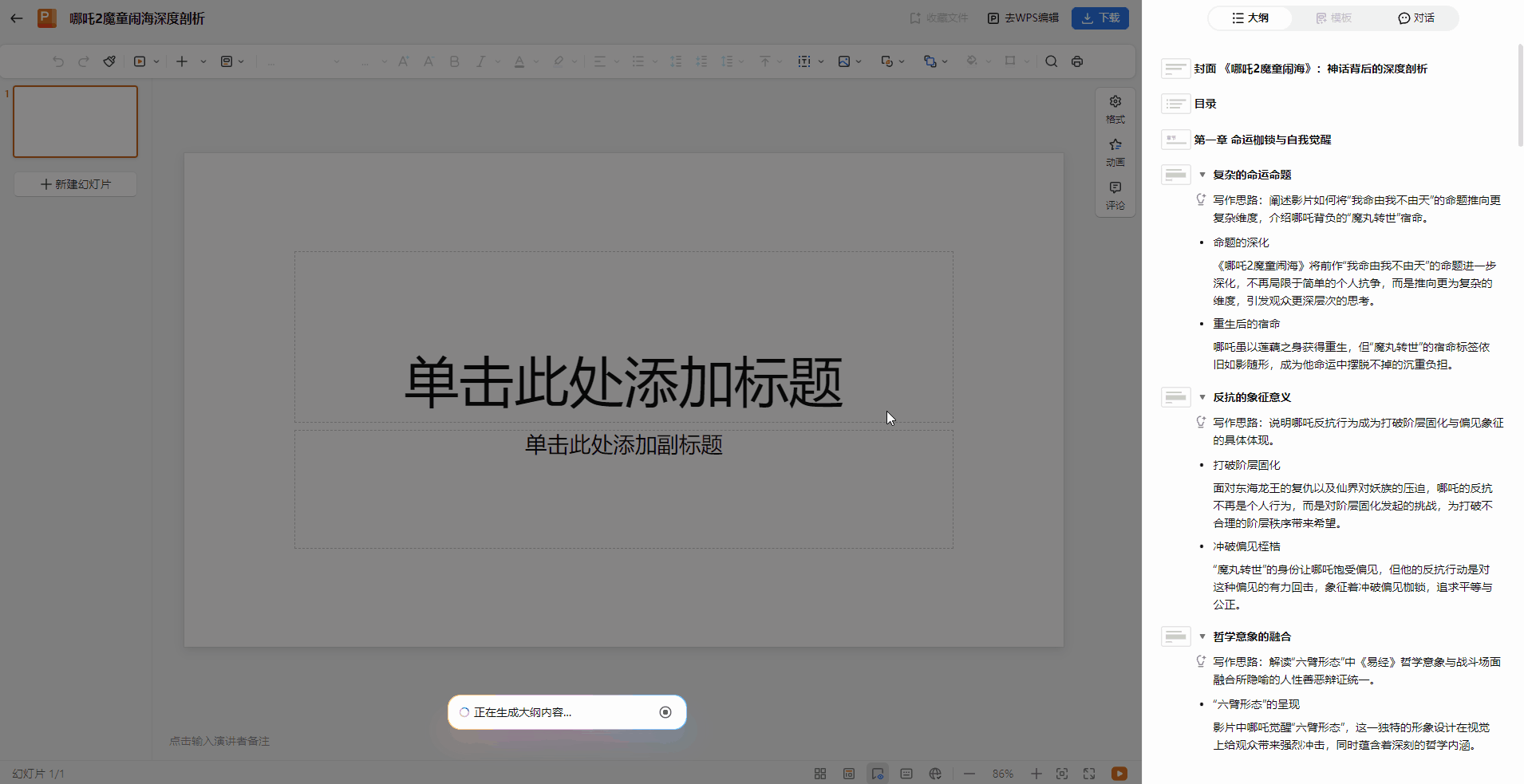Screen dimensions: 1524x784
Task: Open the 格式 side panel
Action: pyautogui.click(x=1115, y=109)
